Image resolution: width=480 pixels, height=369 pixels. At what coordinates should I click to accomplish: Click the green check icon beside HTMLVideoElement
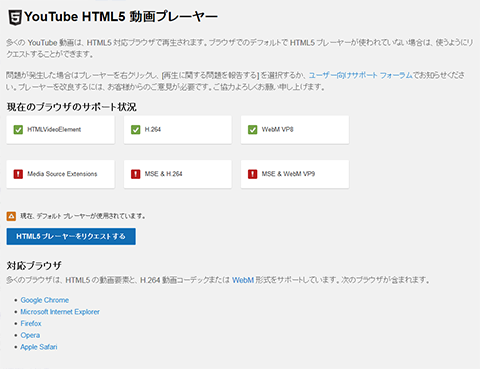(18, 129)
